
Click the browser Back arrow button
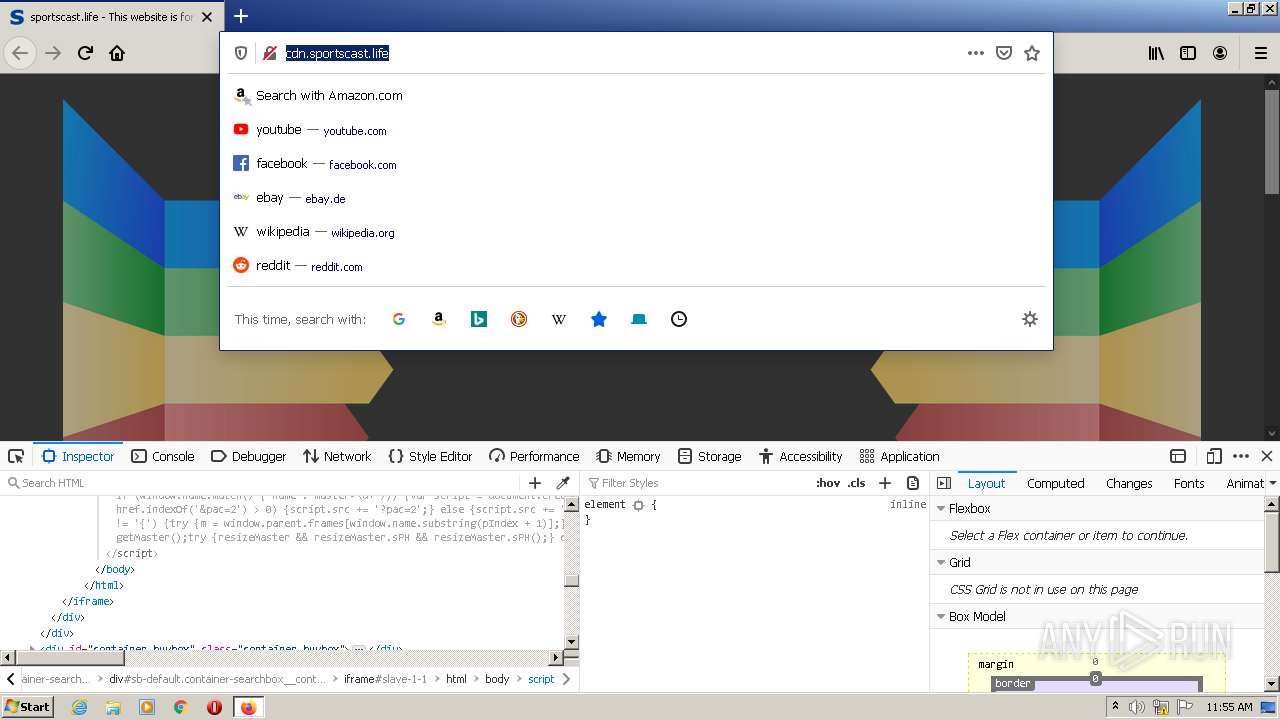tap(20, 53)
